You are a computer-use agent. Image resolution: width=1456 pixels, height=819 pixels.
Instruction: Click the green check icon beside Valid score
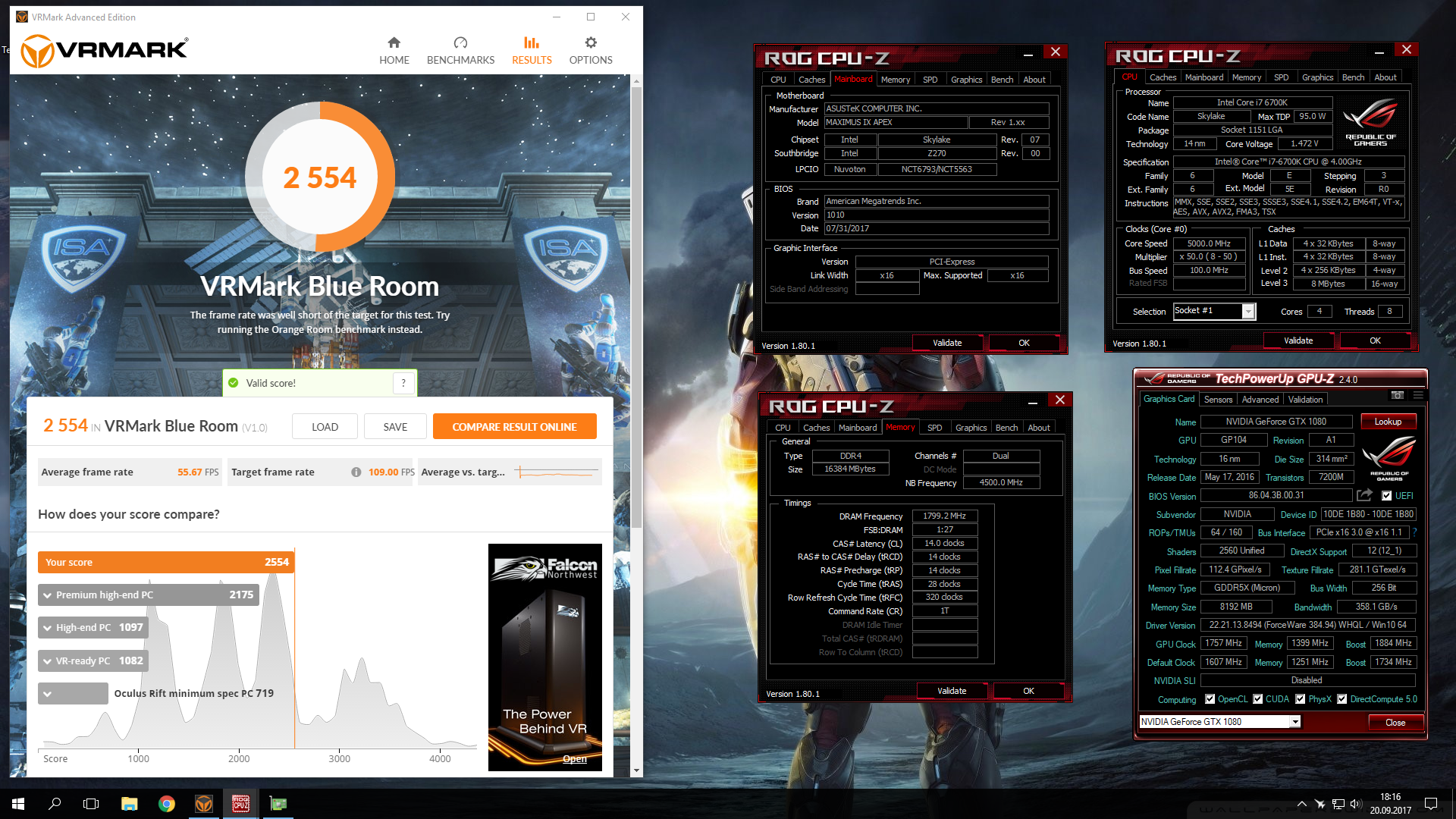point(234,383)
